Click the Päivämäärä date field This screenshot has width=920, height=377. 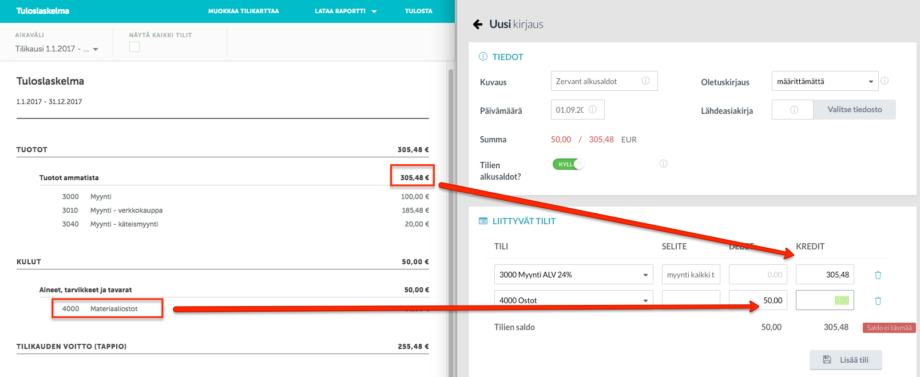click(578, 110)
